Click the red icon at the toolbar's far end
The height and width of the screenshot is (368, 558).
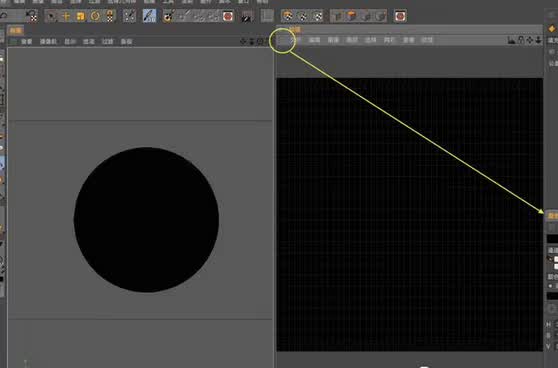click(x=400, y=16)
